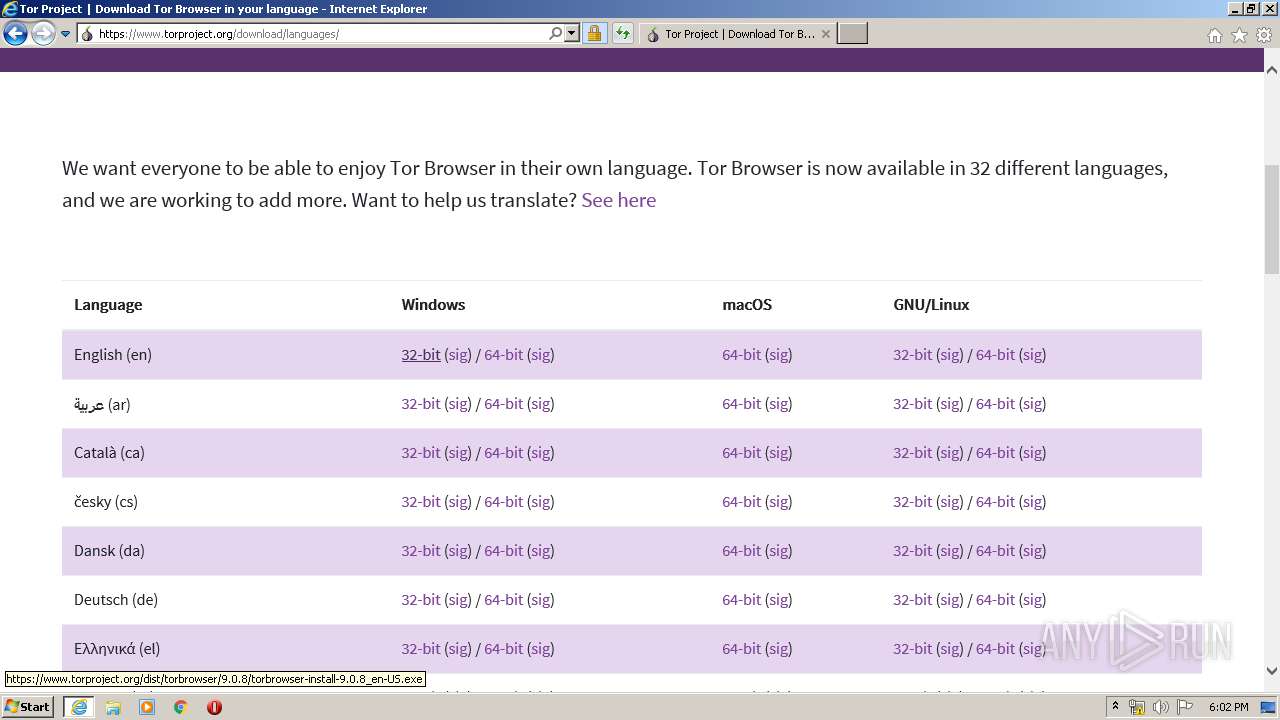This screenshot has height=720, width=1280.
Task: Download English Windows 64-bit installer
Action: (503, 354)
